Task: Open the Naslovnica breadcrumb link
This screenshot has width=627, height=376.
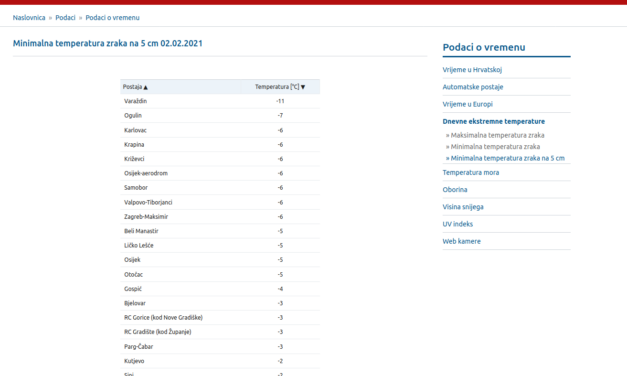Action: click(x=29, y=18)
